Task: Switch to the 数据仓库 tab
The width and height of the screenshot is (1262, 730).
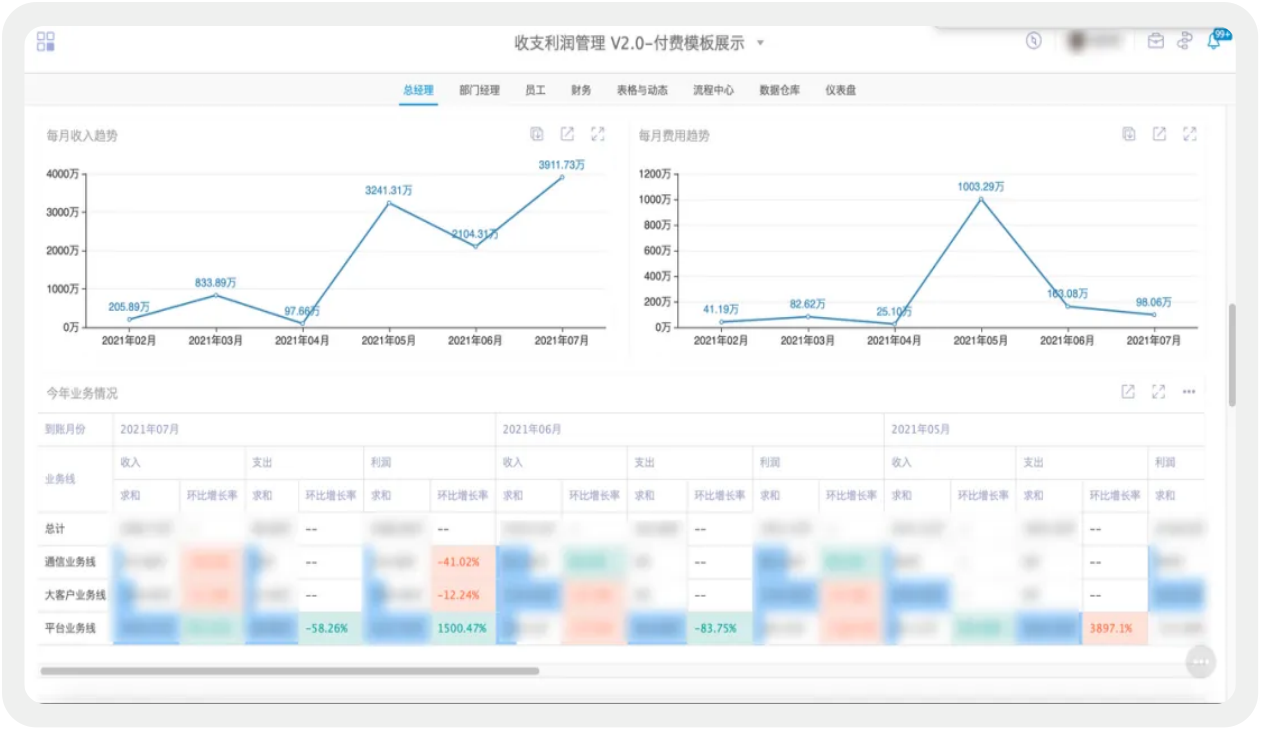Action: (779, 90)
